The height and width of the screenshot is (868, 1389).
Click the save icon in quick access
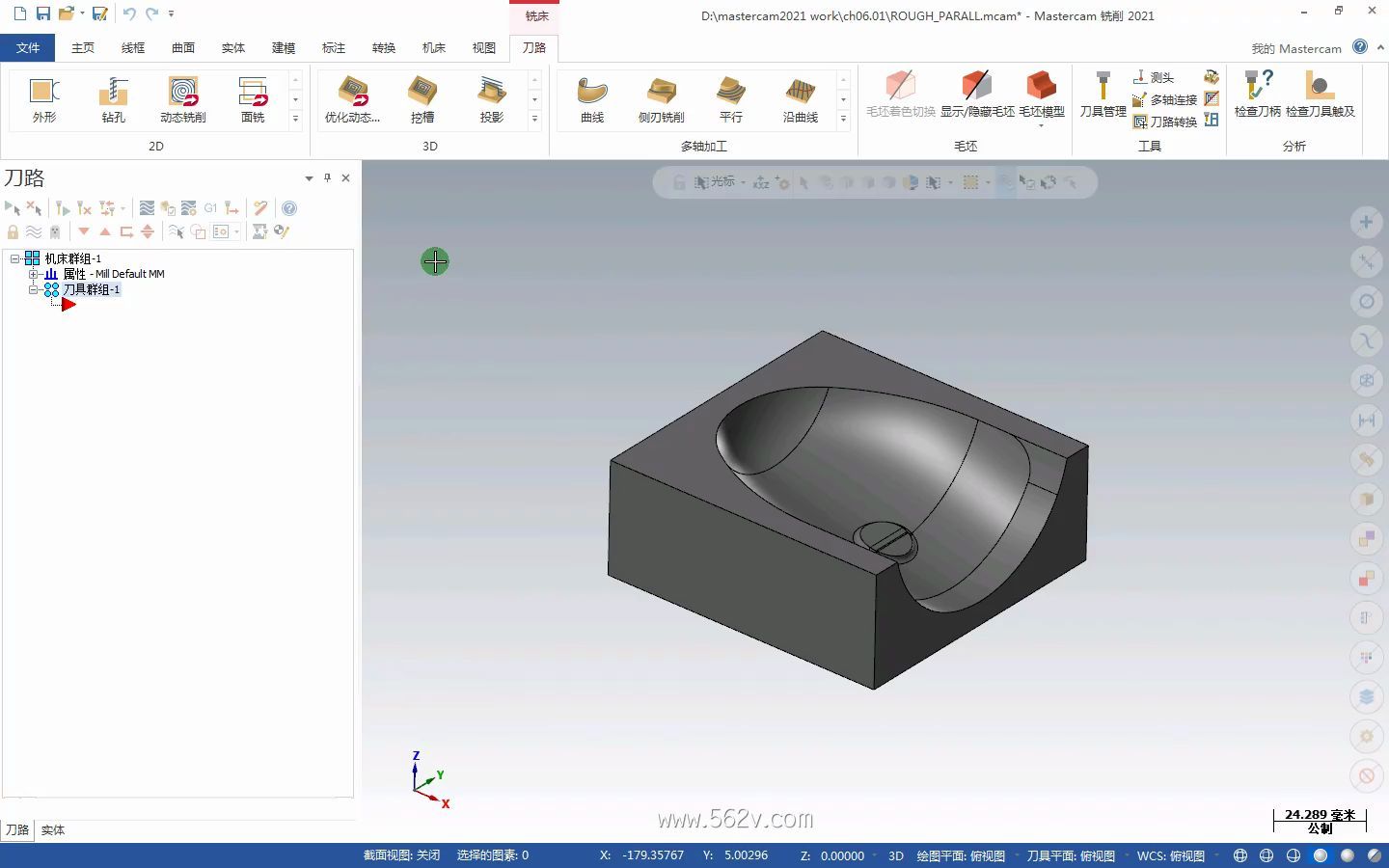(43, 14)
